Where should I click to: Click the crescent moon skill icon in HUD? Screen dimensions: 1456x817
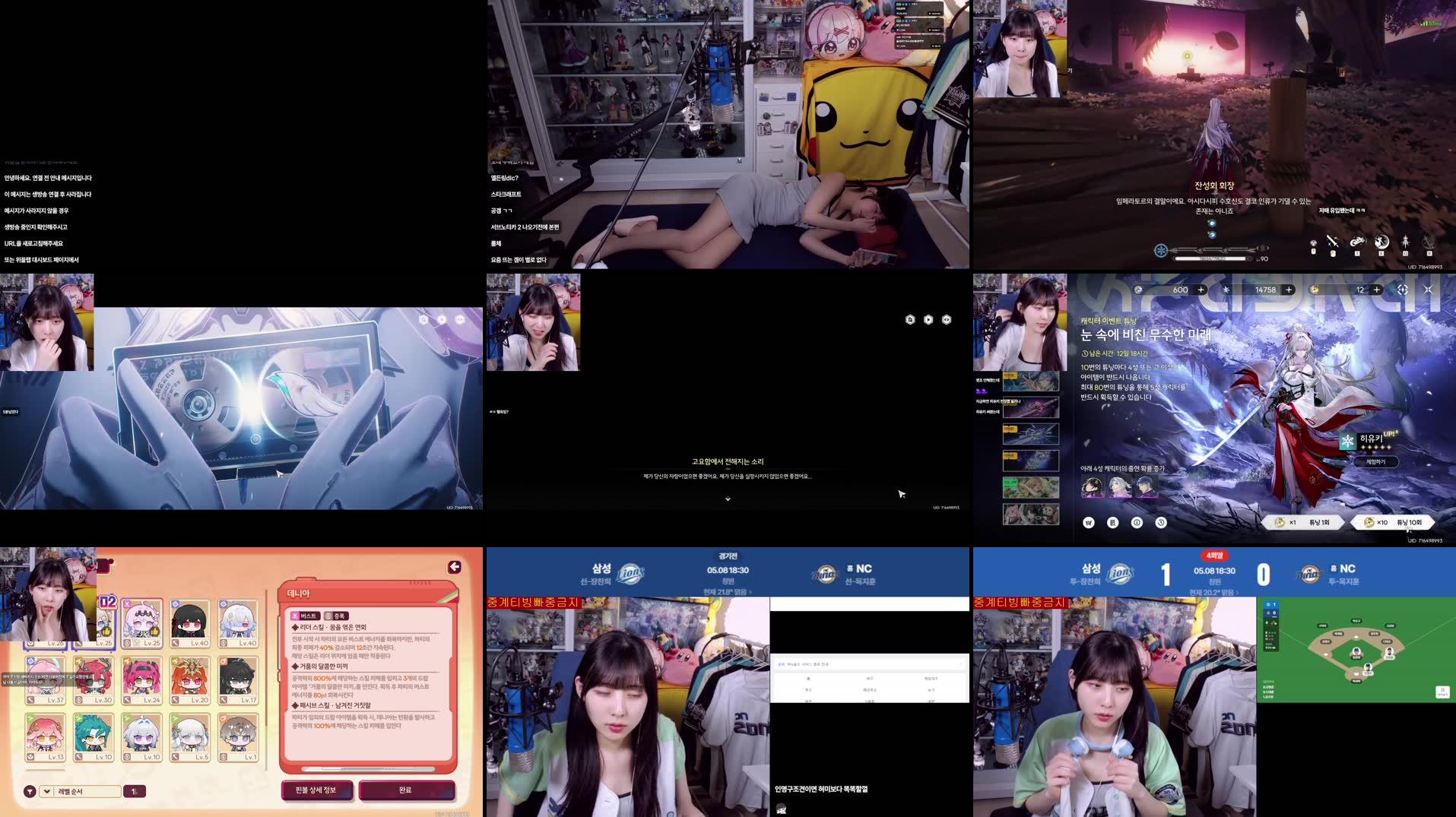[x=1381, y=242]
